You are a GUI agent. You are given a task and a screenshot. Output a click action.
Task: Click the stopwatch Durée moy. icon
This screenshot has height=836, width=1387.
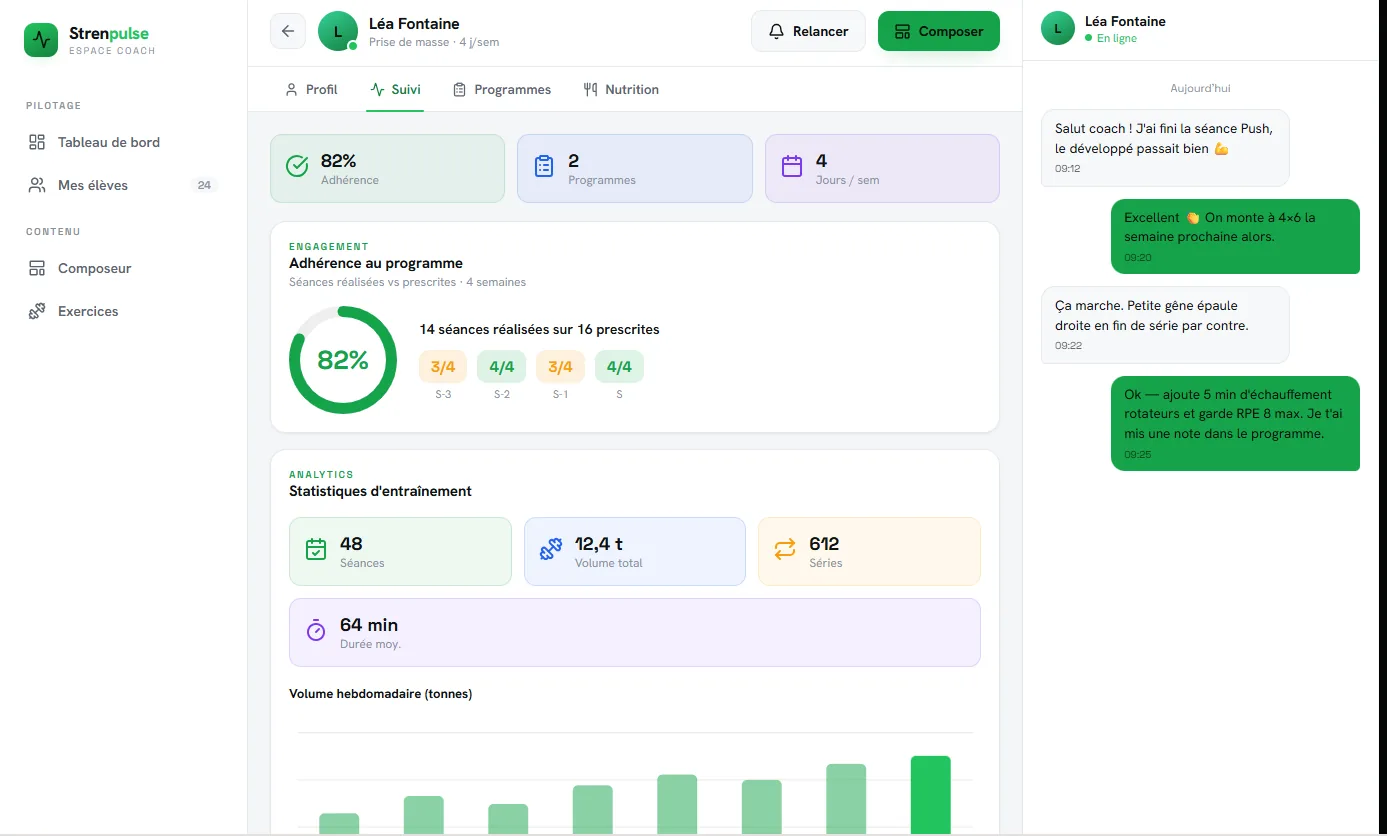316,630
